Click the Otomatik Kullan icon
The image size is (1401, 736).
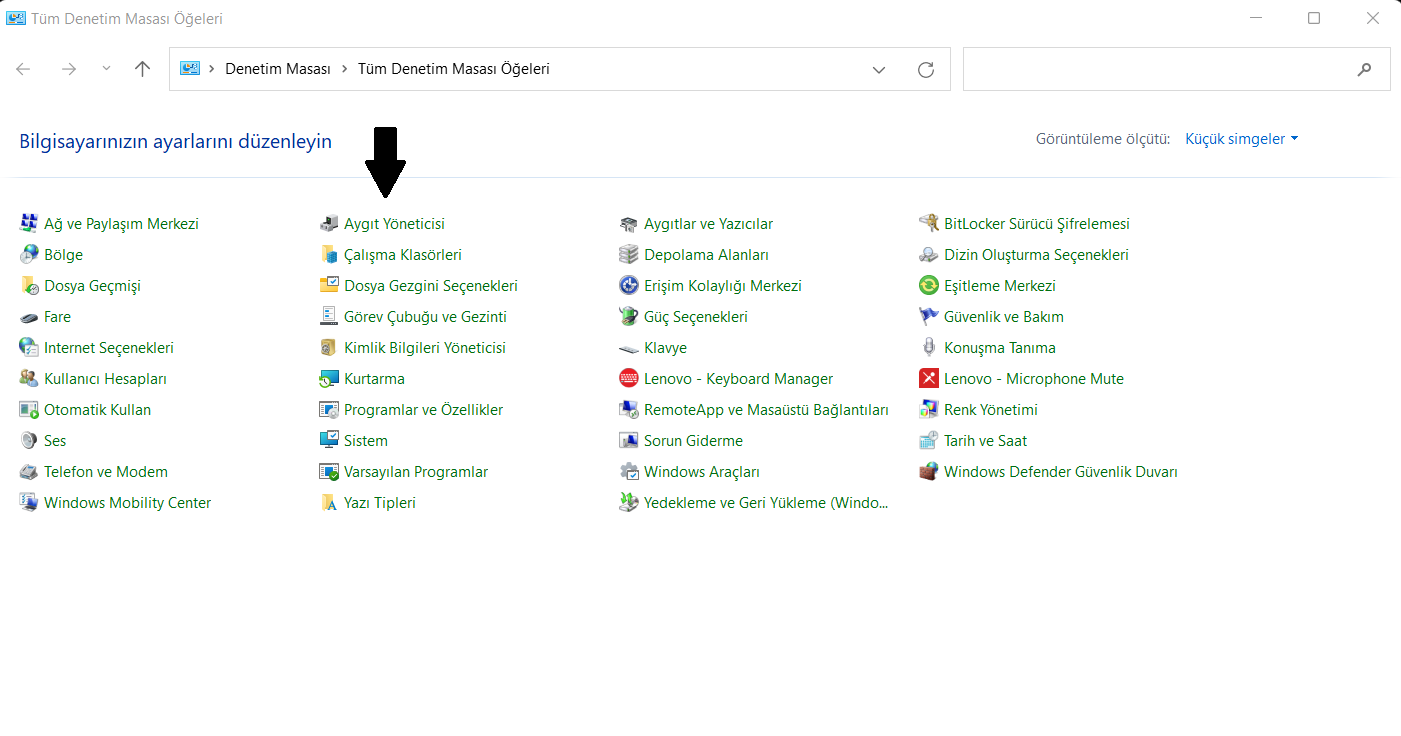[x=28, y=410]
